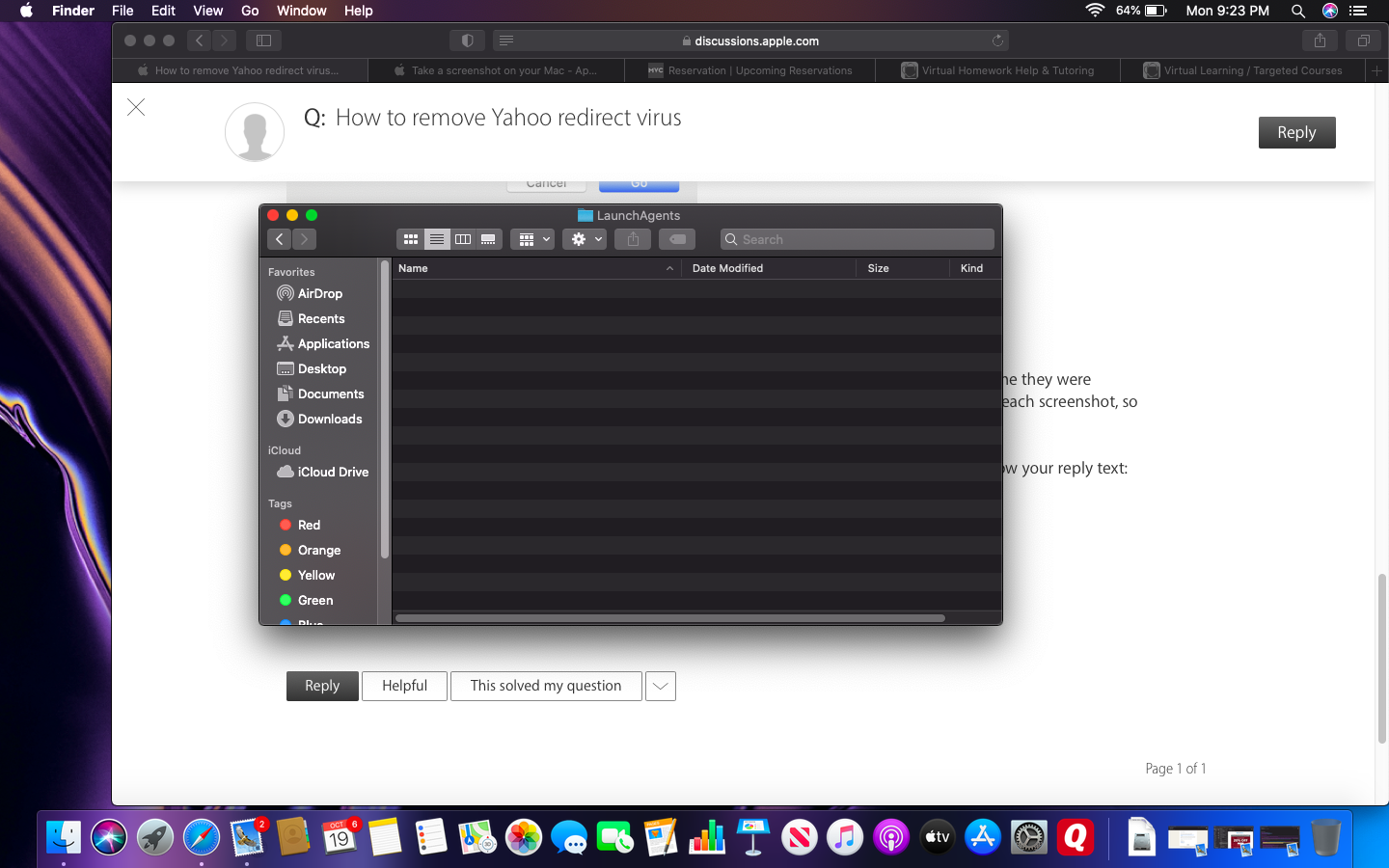
Task: Add a new Safari tab with plus
Action: tap(1377, 70)
